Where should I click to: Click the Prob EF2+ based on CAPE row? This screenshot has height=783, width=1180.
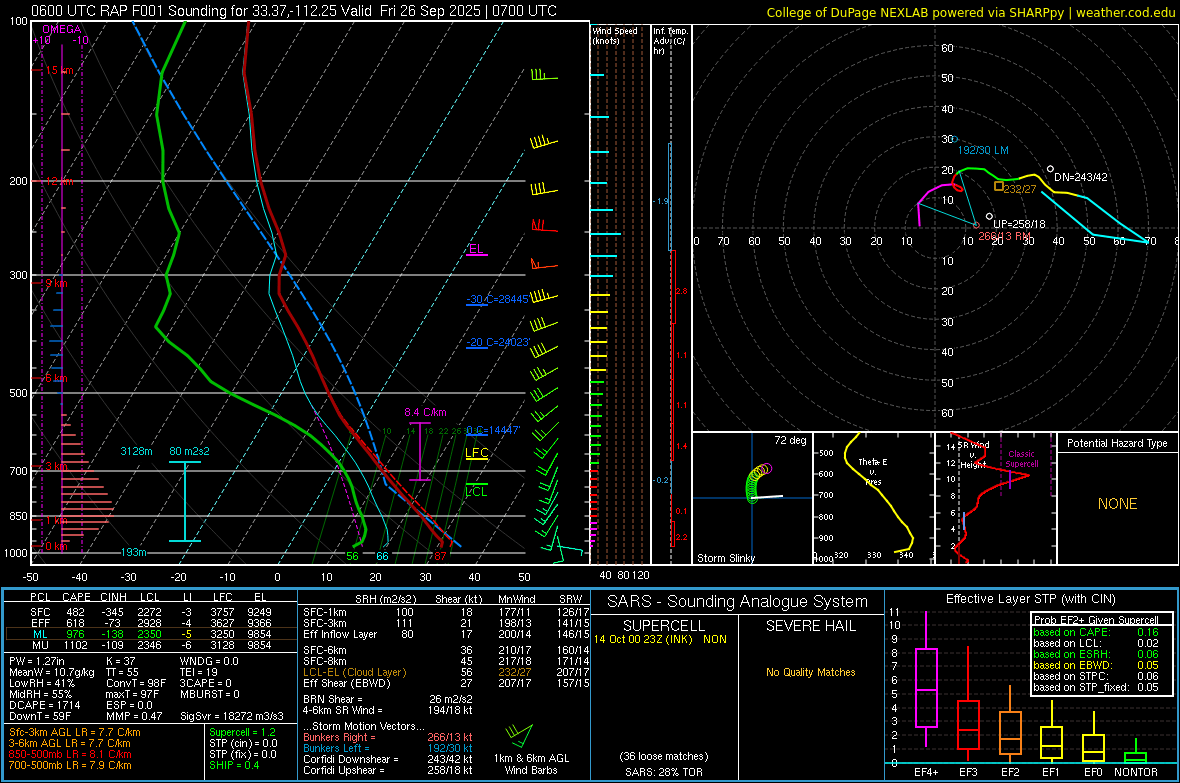point(1096,632)
